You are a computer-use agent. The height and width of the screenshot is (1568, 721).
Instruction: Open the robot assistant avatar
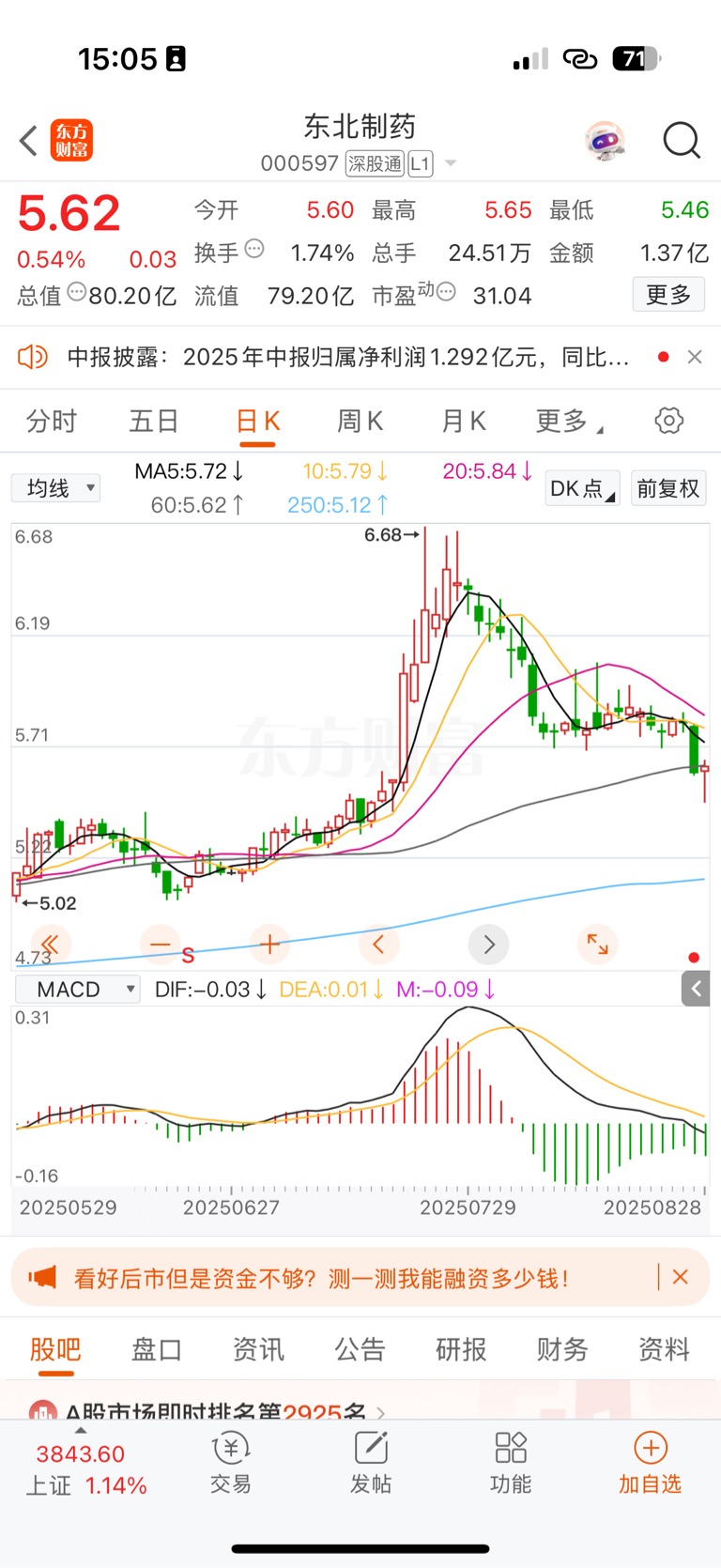point(604,141)
